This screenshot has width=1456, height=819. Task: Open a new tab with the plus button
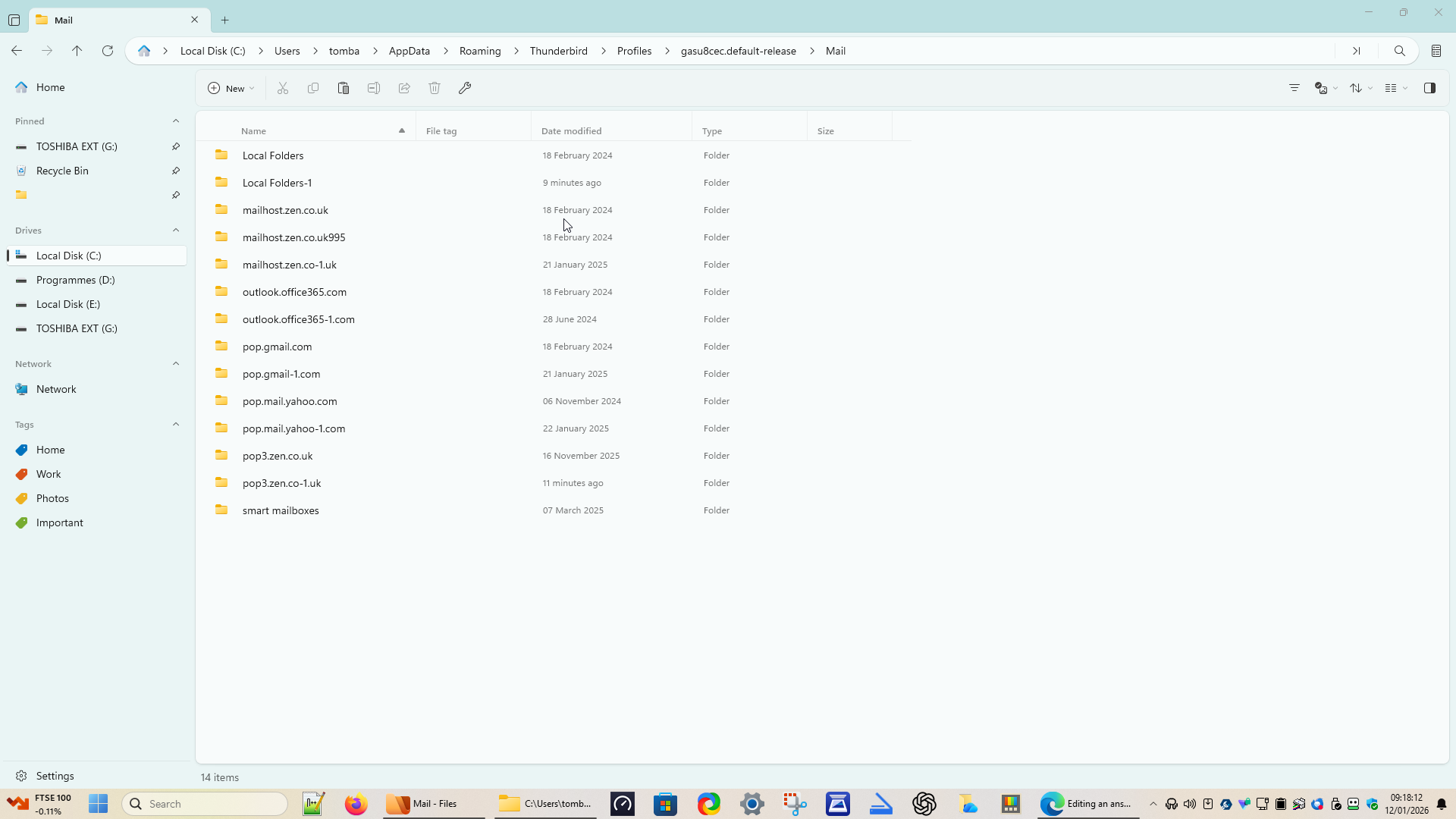click(x=224, y=20)
